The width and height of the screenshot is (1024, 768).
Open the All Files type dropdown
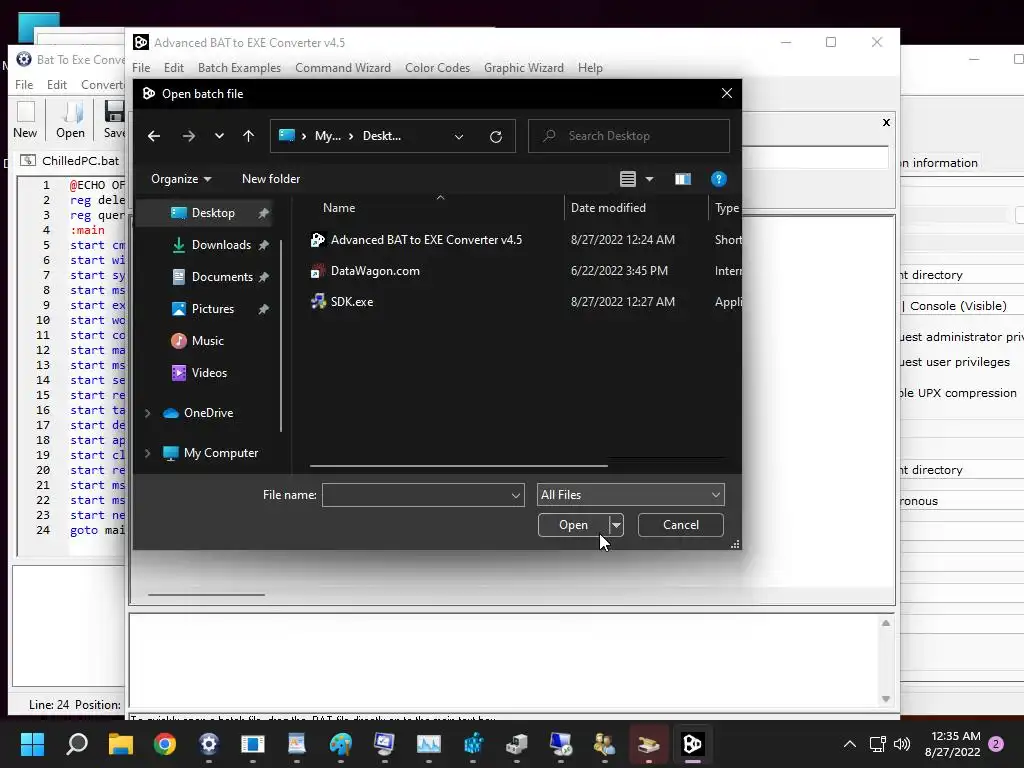630,495
